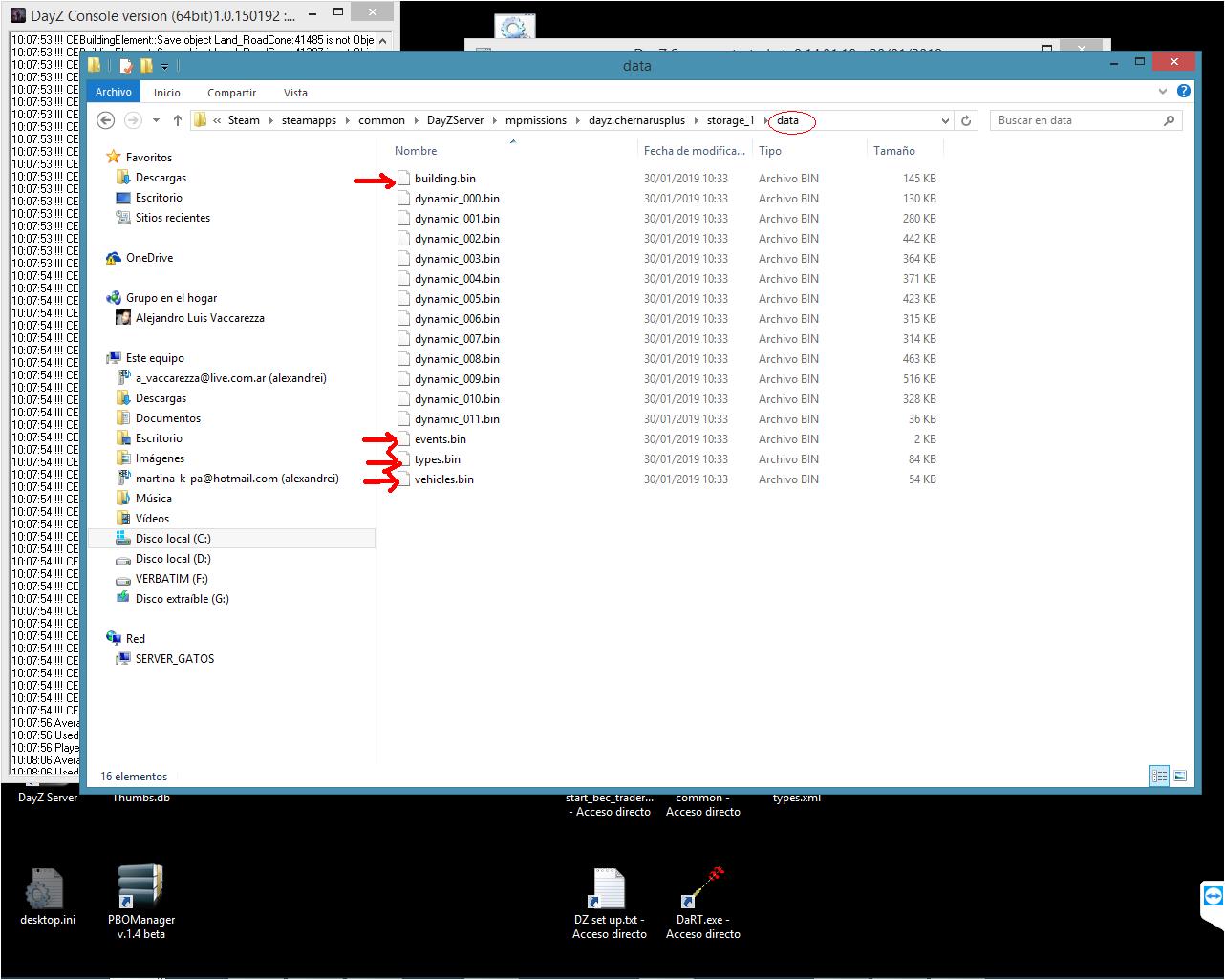Select Favoritos group in navigation pane
Viewport: 1225px width, 980px height.
[x=148, y=158]
